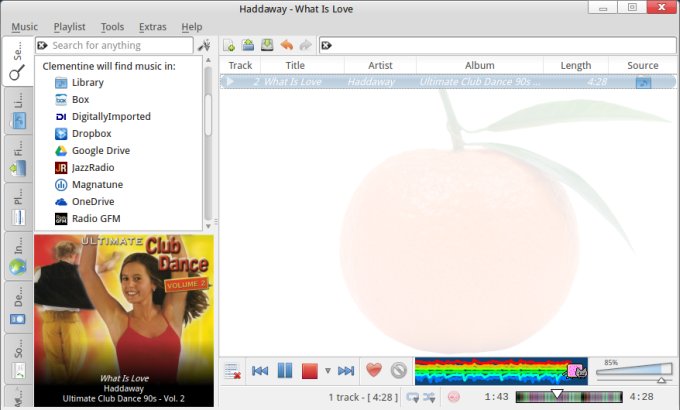Create a new playlist
680x410 pixels.
click(229, 45)
